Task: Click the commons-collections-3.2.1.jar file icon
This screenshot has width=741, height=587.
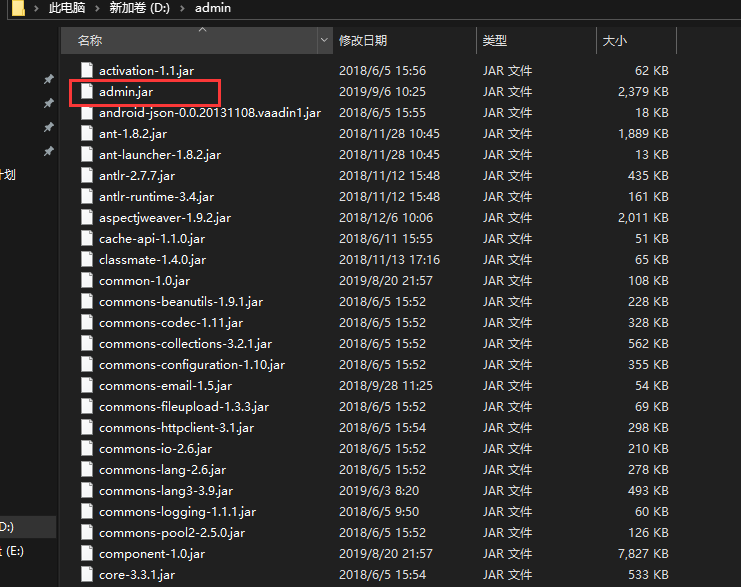Action: [87, 343]
